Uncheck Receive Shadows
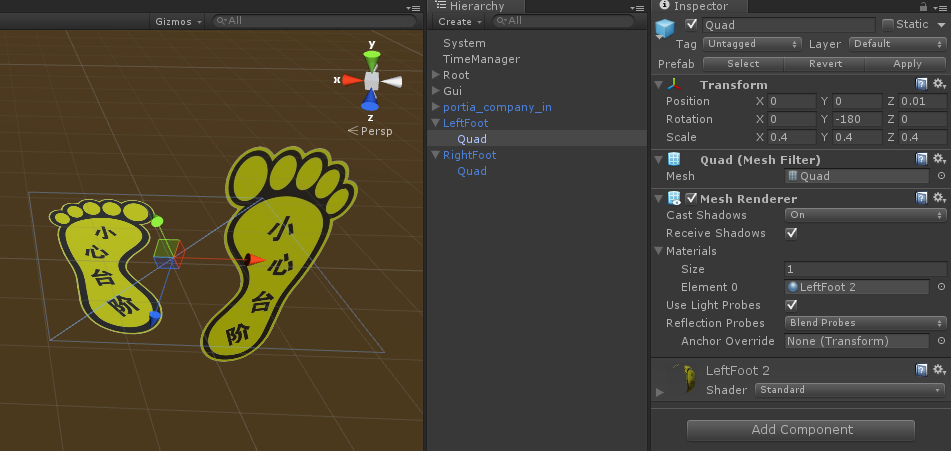This screenshot has width=951, height=451. tap(791, 233)
